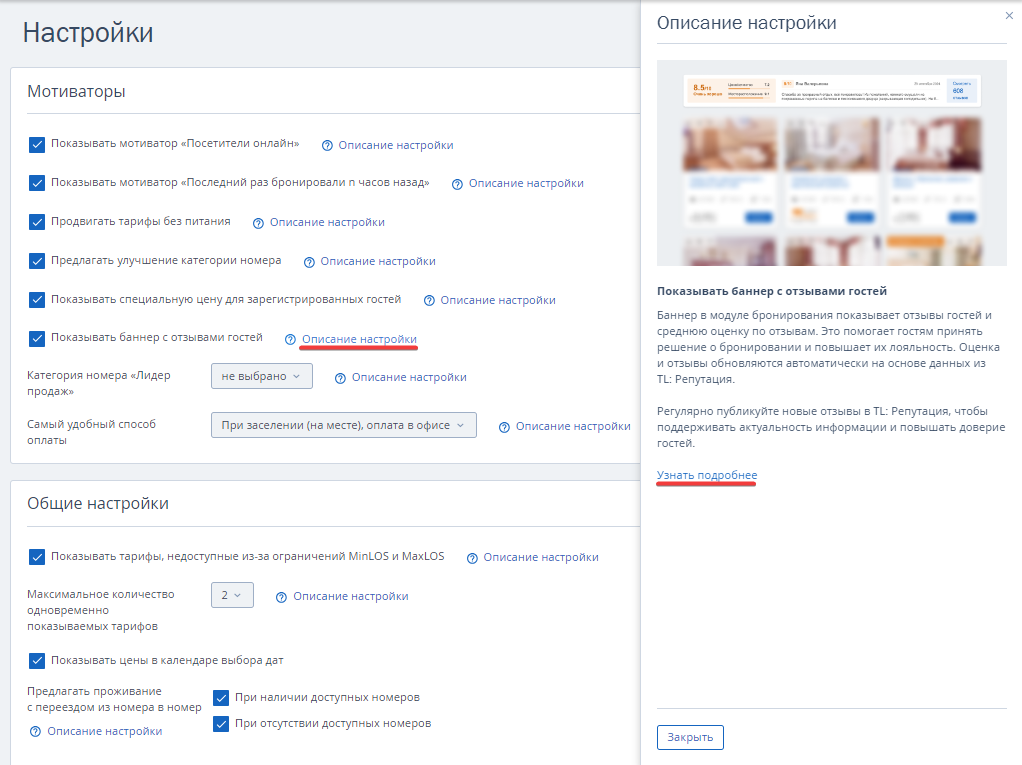Open description link next to «не выбрано» dropdown

(x=409, y=378)
